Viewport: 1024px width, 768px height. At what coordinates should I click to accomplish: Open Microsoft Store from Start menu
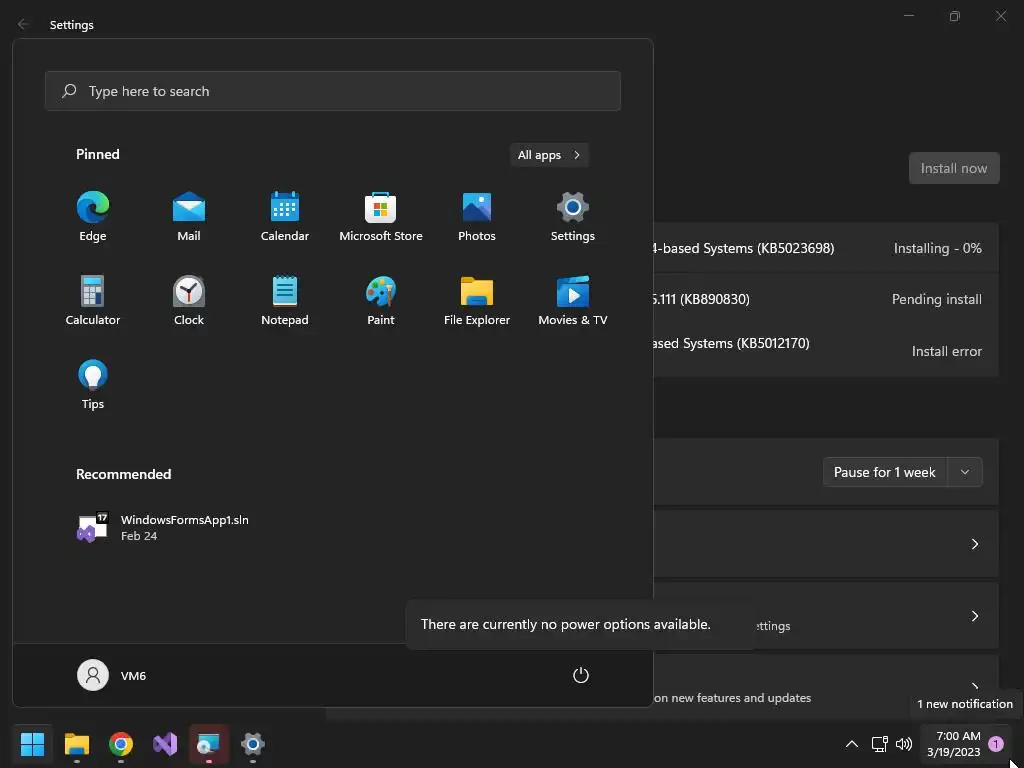click(x=381, y=217)
